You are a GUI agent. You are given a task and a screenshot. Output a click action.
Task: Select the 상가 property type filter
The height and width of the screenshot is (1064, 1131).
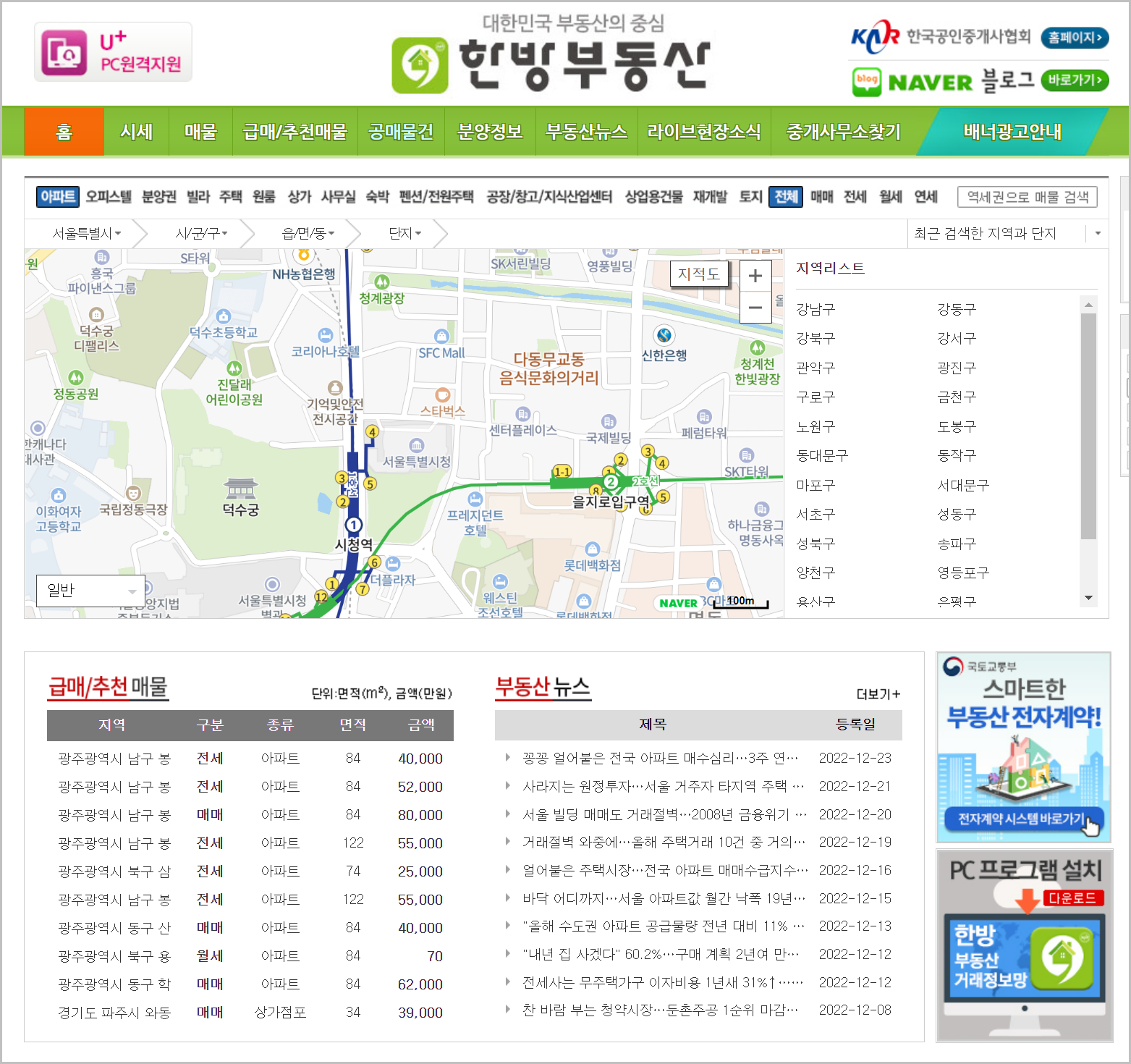pos(299,196)
